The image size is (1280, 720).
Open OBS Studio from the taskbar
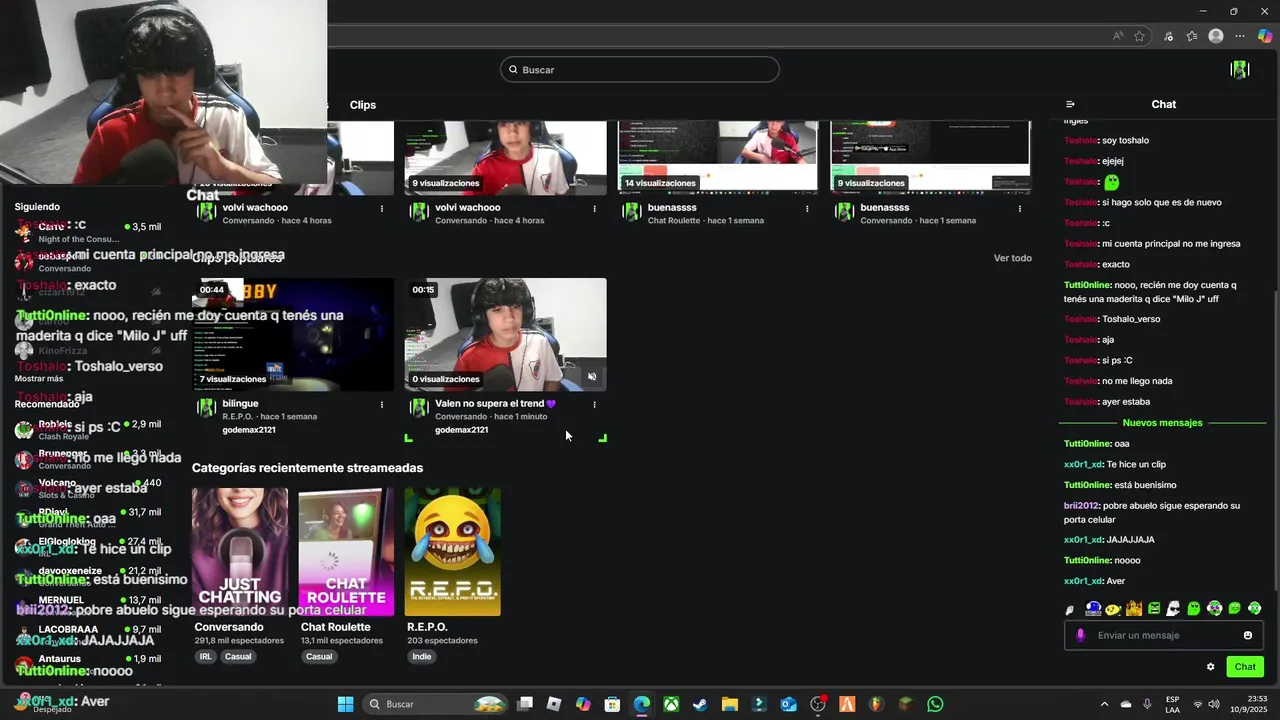point(818,704)
